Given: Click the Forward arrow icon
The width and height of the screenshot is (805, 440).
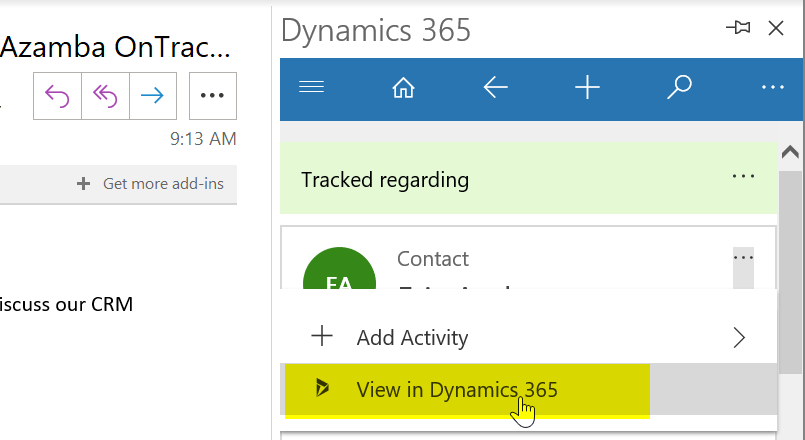Looking at the screenshot, I should coord(152,96).
